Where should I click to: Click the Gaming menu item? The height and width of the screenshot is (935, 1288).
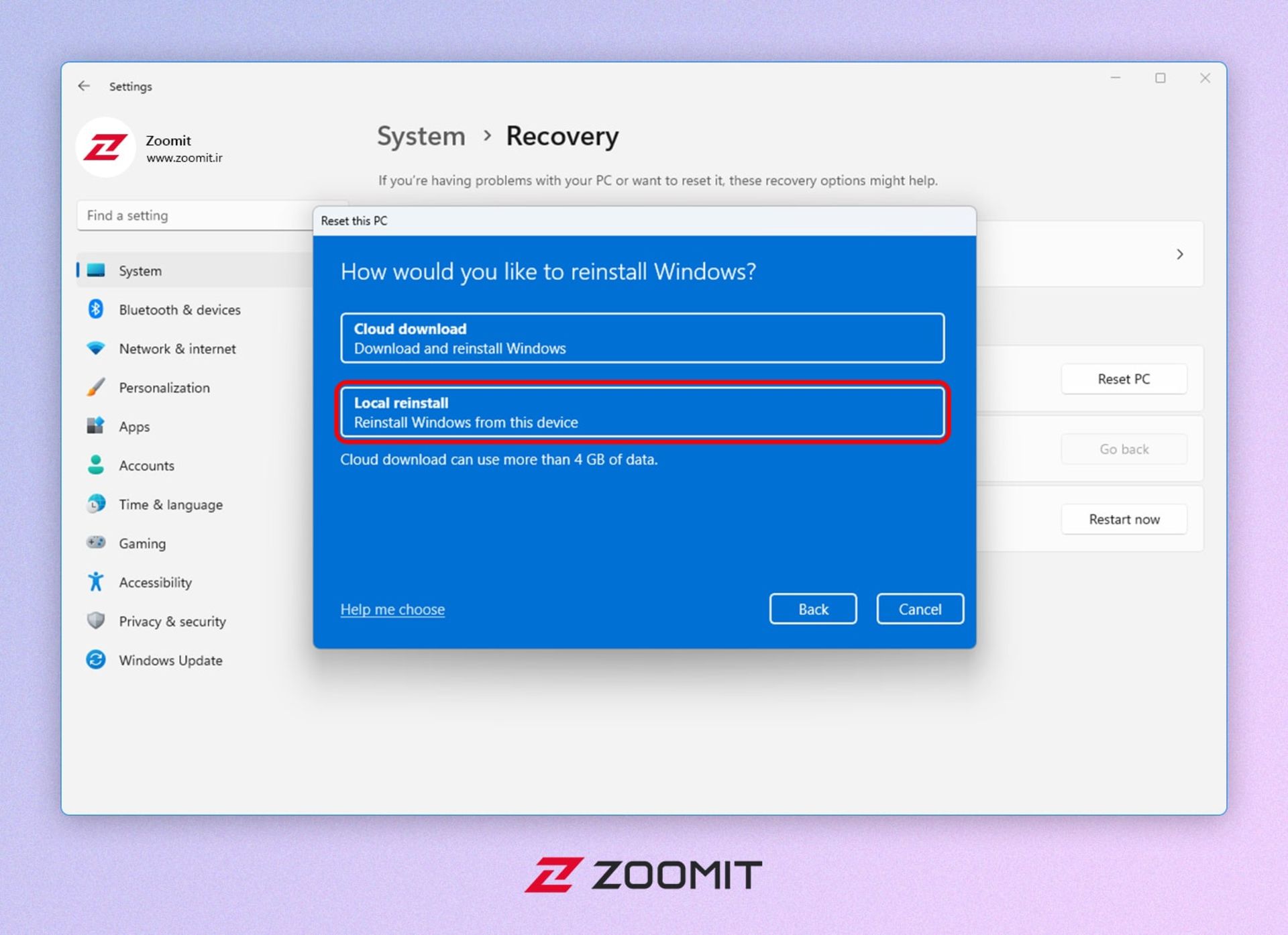point(140,543)
